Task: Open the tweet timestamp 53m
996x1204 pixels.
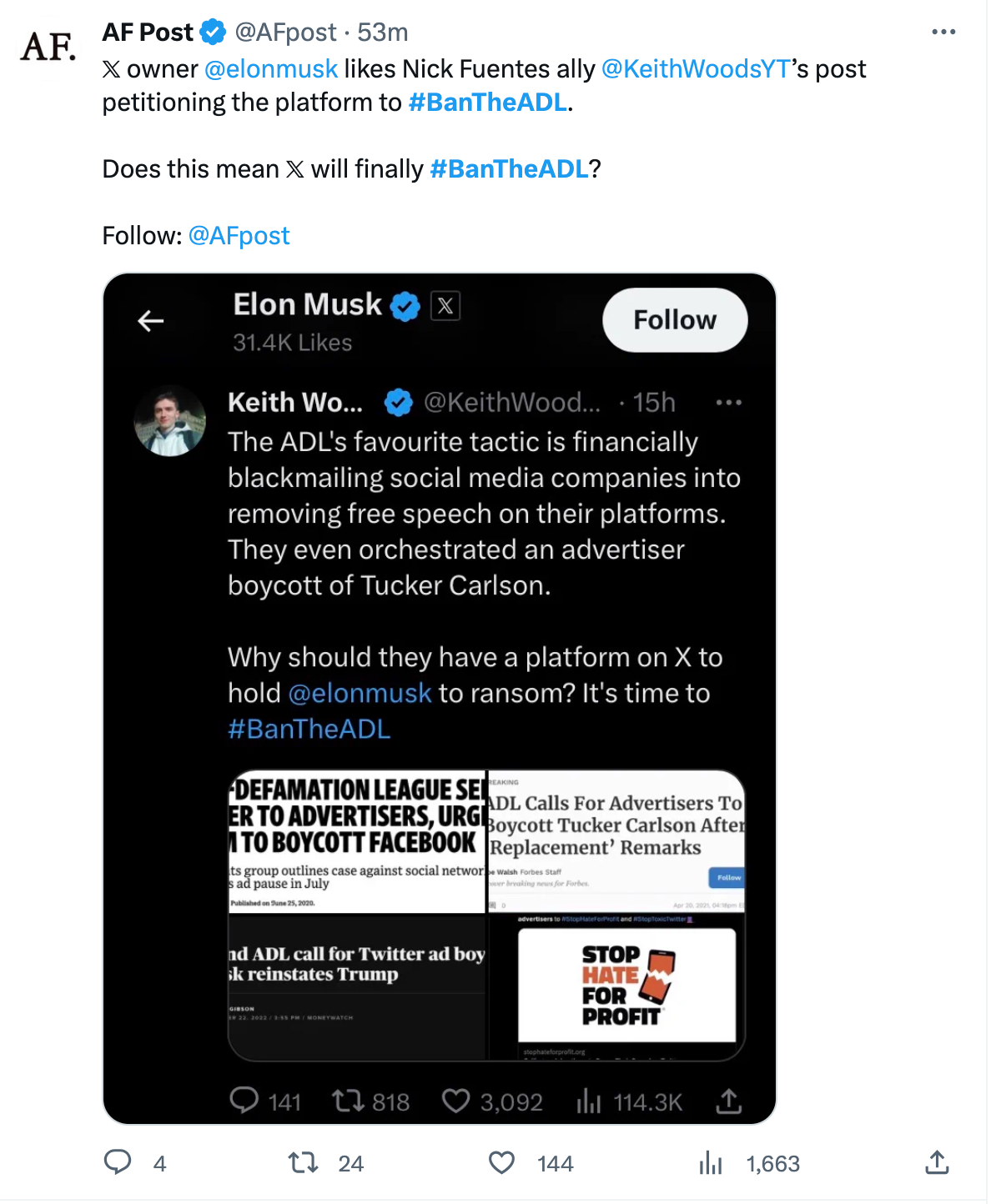Action: [383, 33]
